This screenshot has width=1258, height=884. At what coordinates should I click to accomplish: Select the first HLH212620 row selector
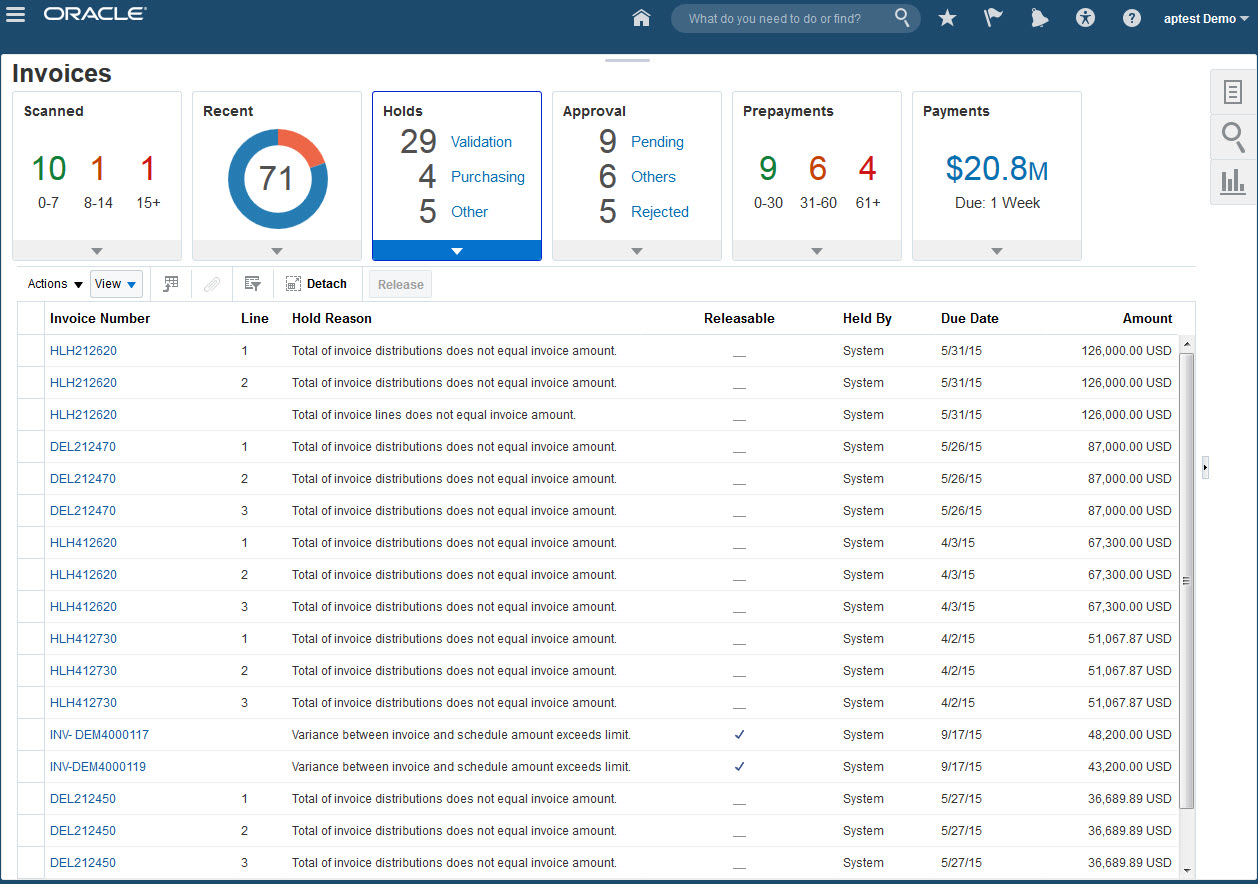point(31,351)
